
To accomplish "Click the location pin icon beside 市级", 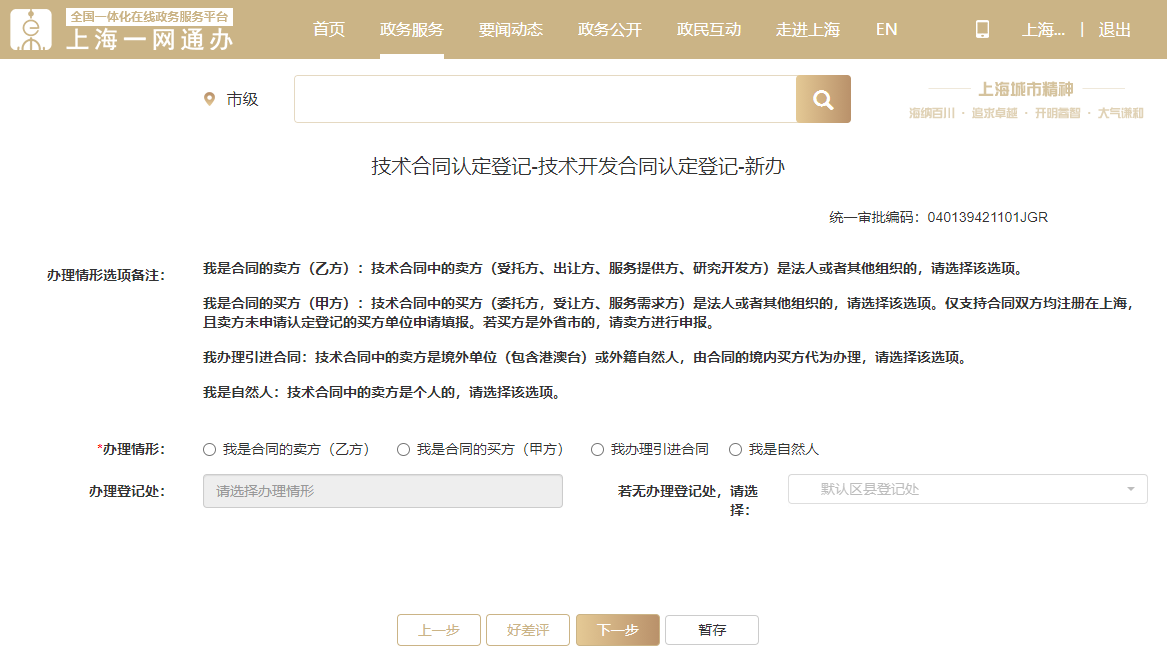I will [209, 99].
